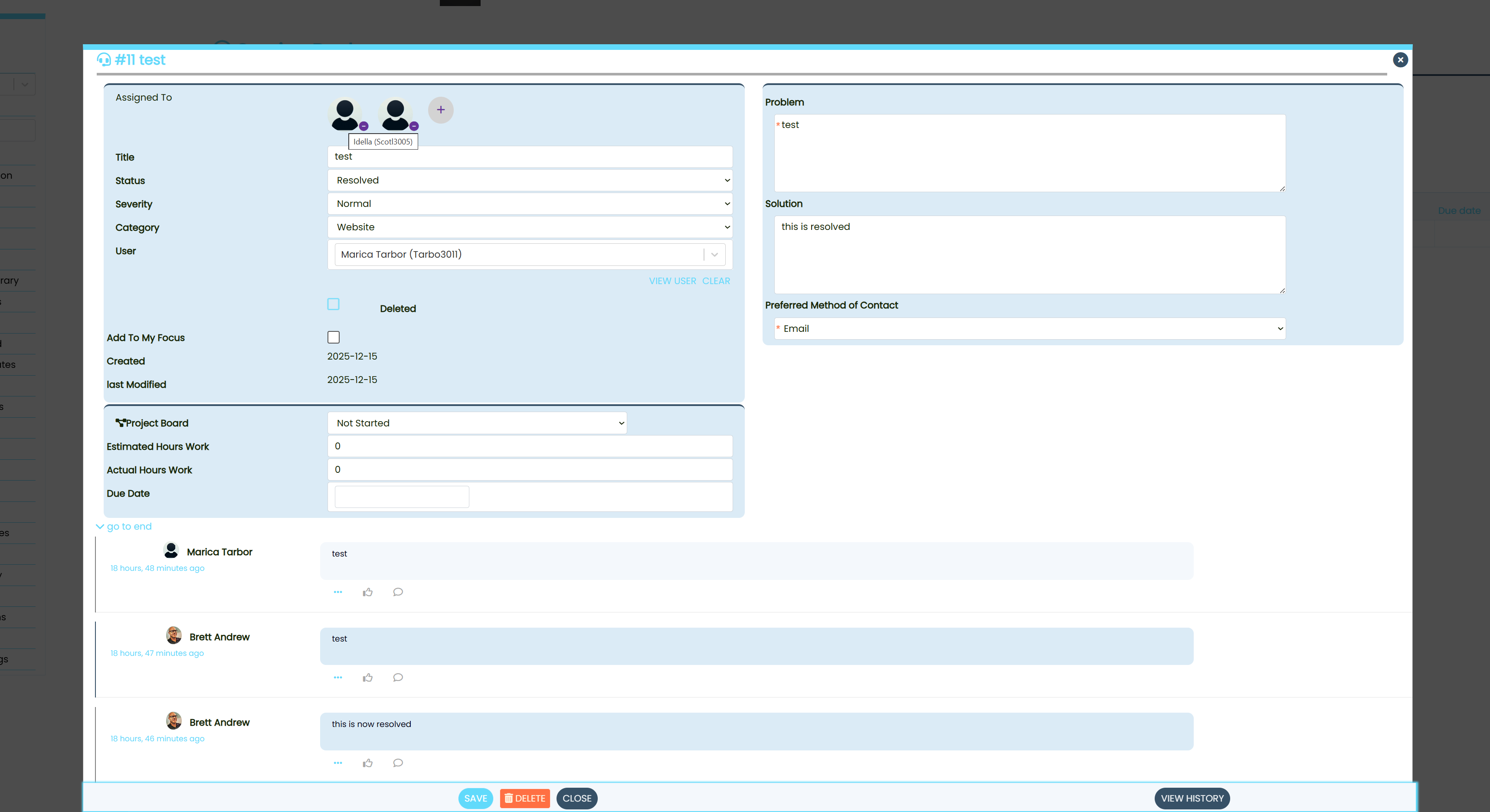Open Project Board dropdown showing Not Started
Screen dimensions: 1490x812
[477, 423]
